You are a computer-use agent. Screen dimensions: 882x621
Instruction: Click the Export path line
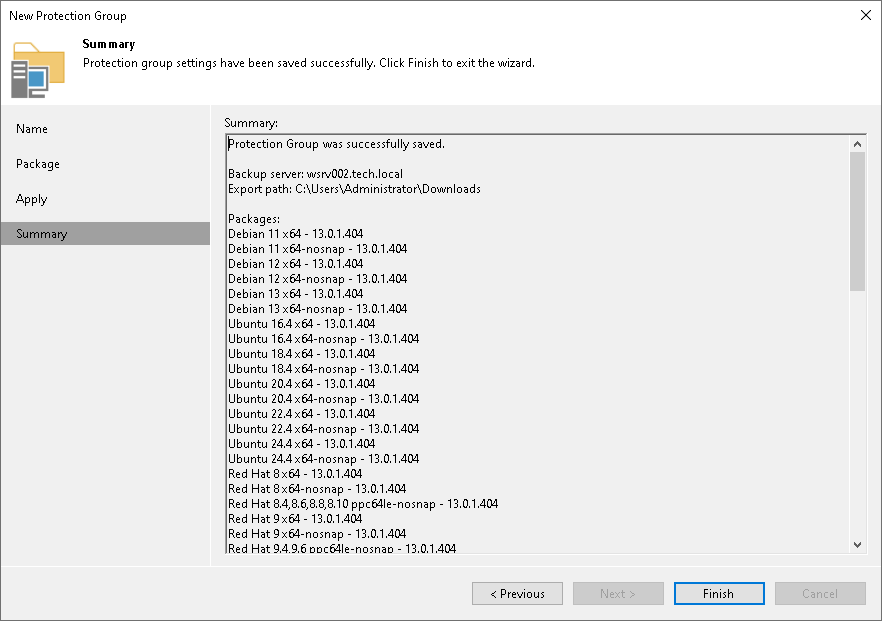click(x=354, y=189)
